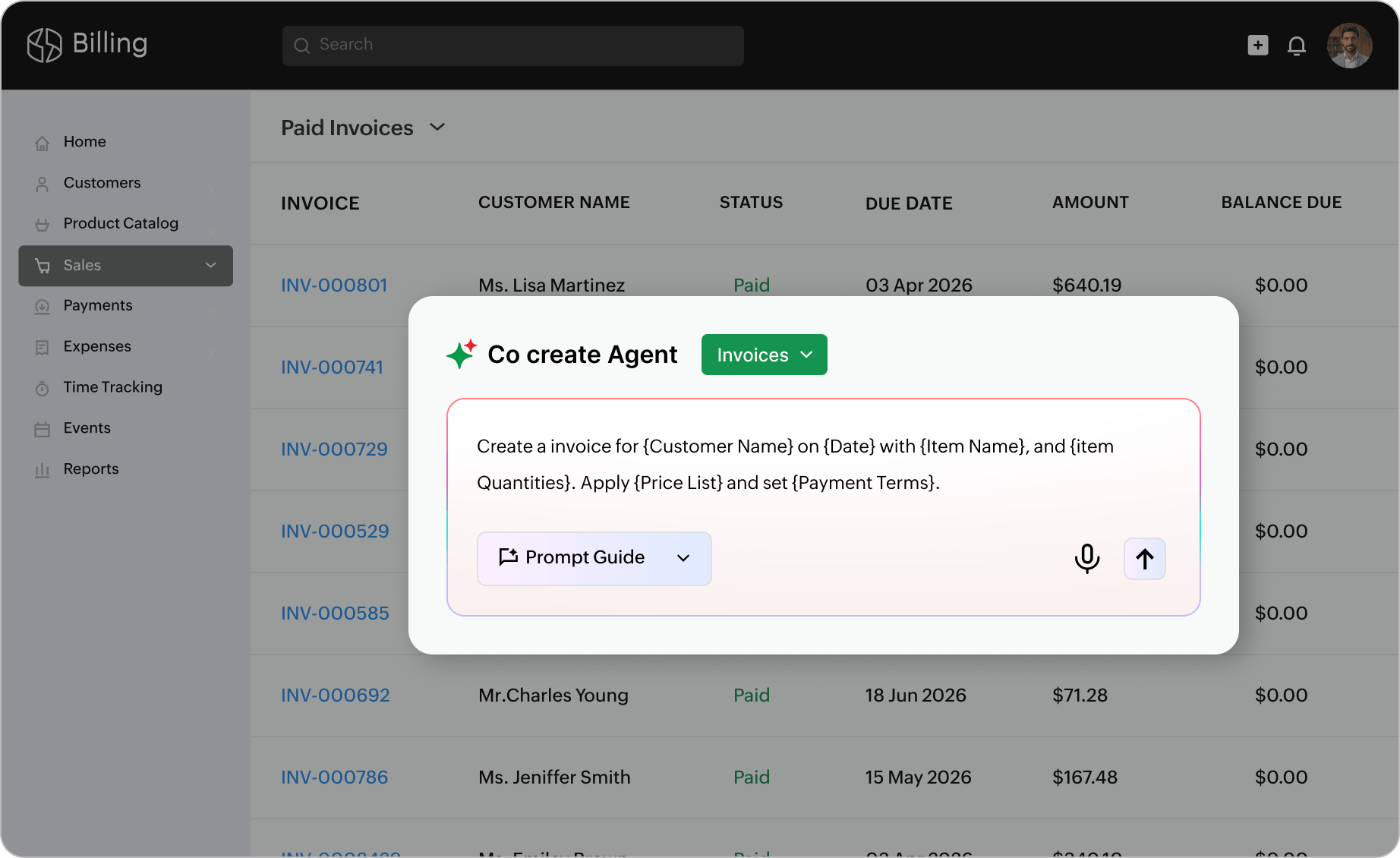Open invoice INV-000741
The height and width of the screenshot is (858, 1400).
pos(332,367)
